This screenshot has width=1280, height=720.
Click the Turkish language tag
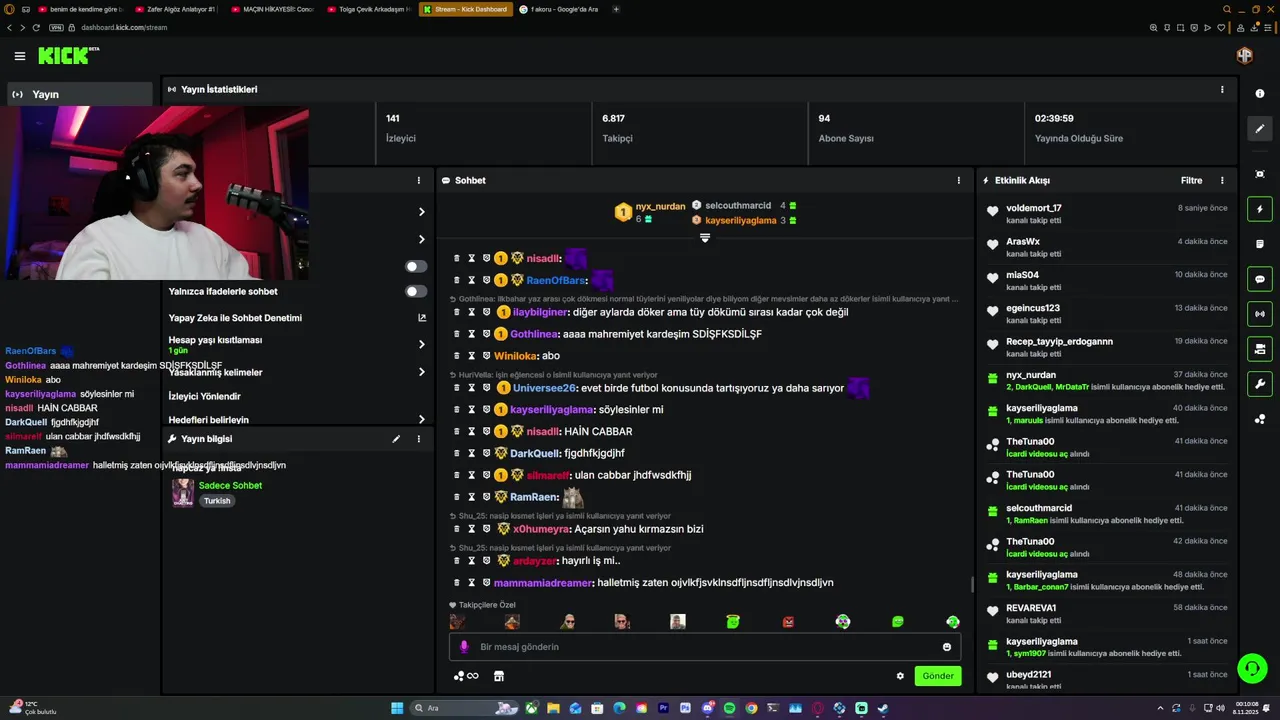[217, 501]
